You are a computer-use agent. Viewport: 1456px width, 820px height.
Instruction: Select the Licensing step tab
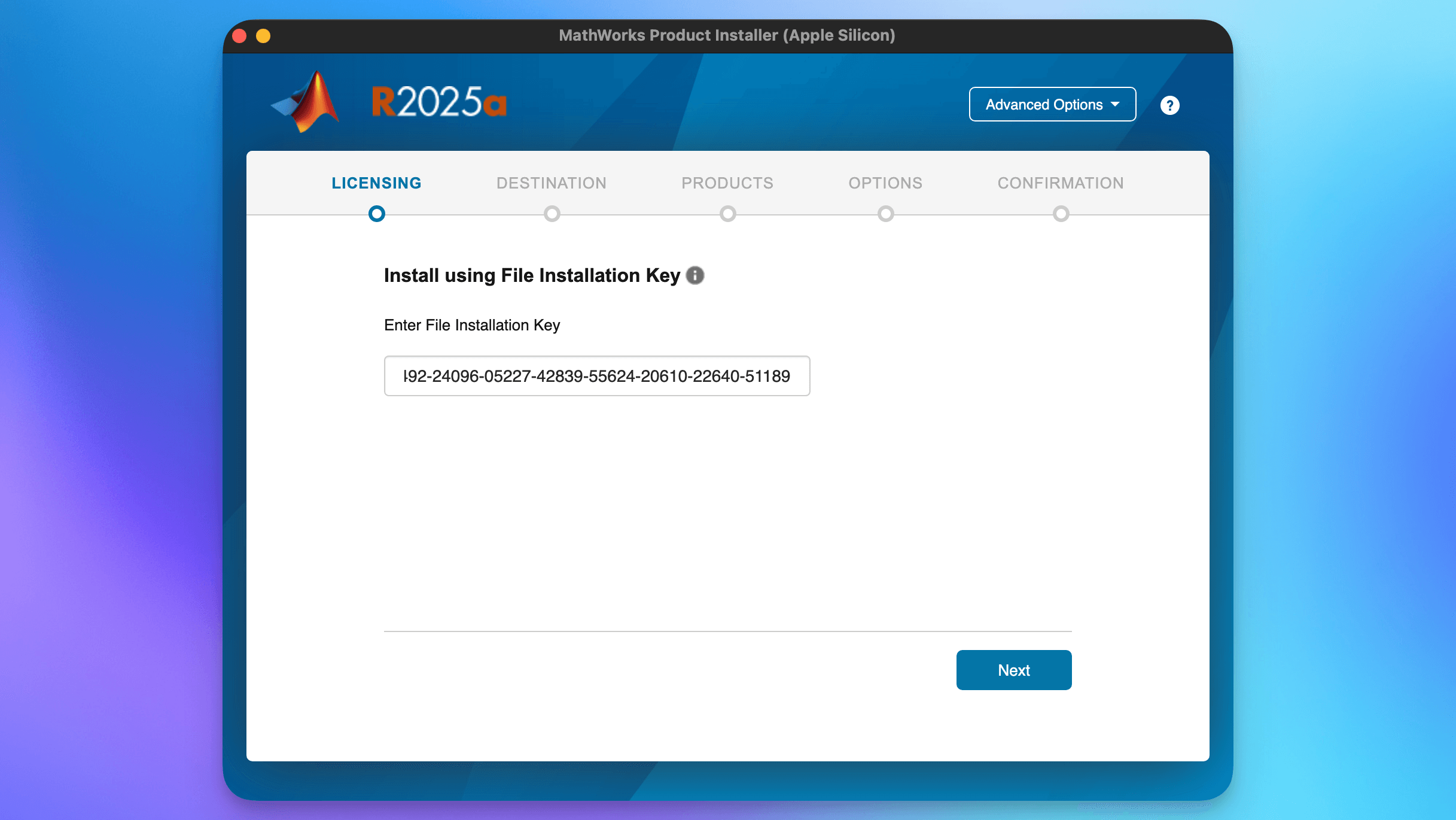[x=377, y=183]
